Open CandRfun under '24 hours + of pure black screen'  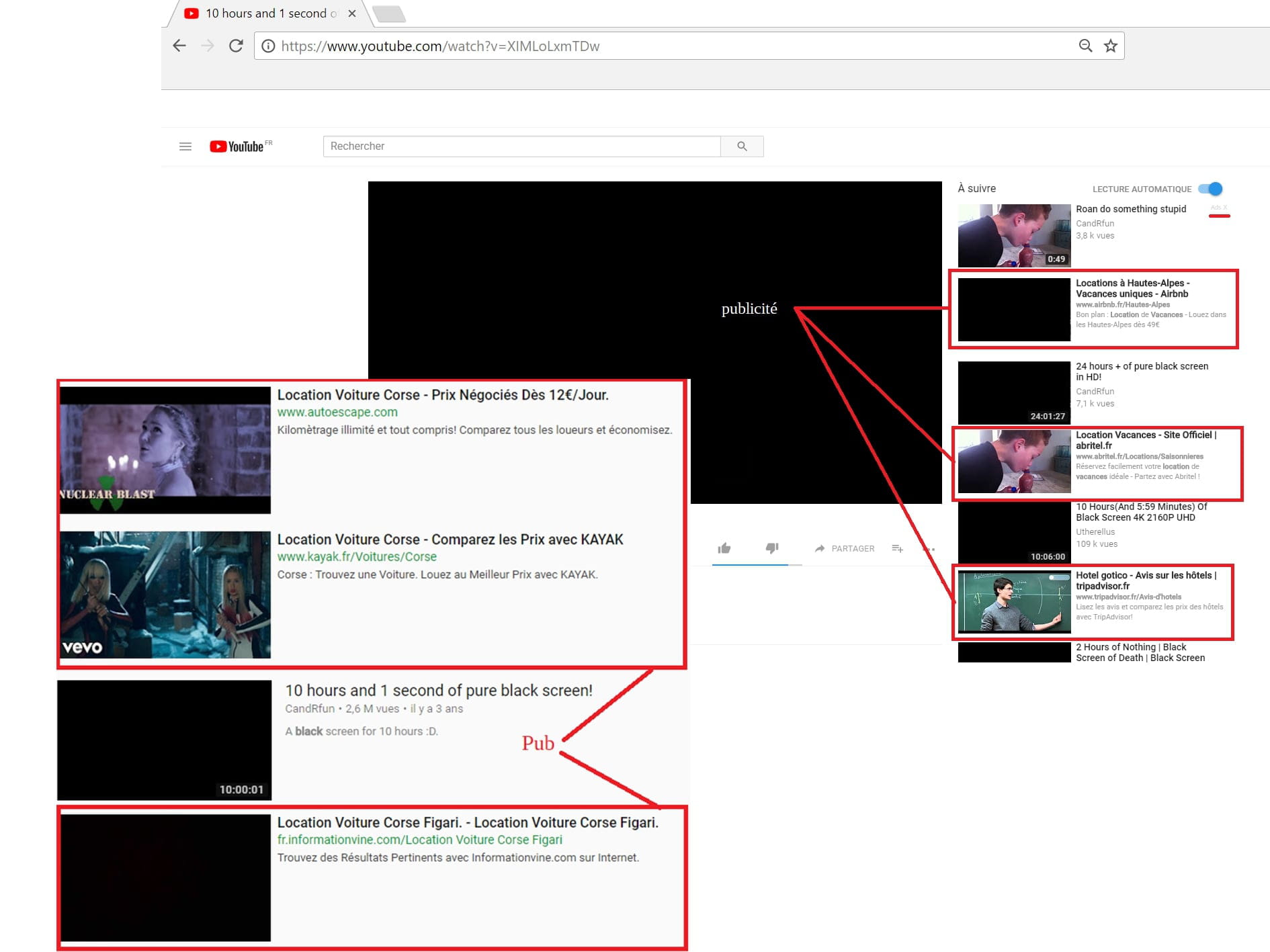click(1095, 392)
